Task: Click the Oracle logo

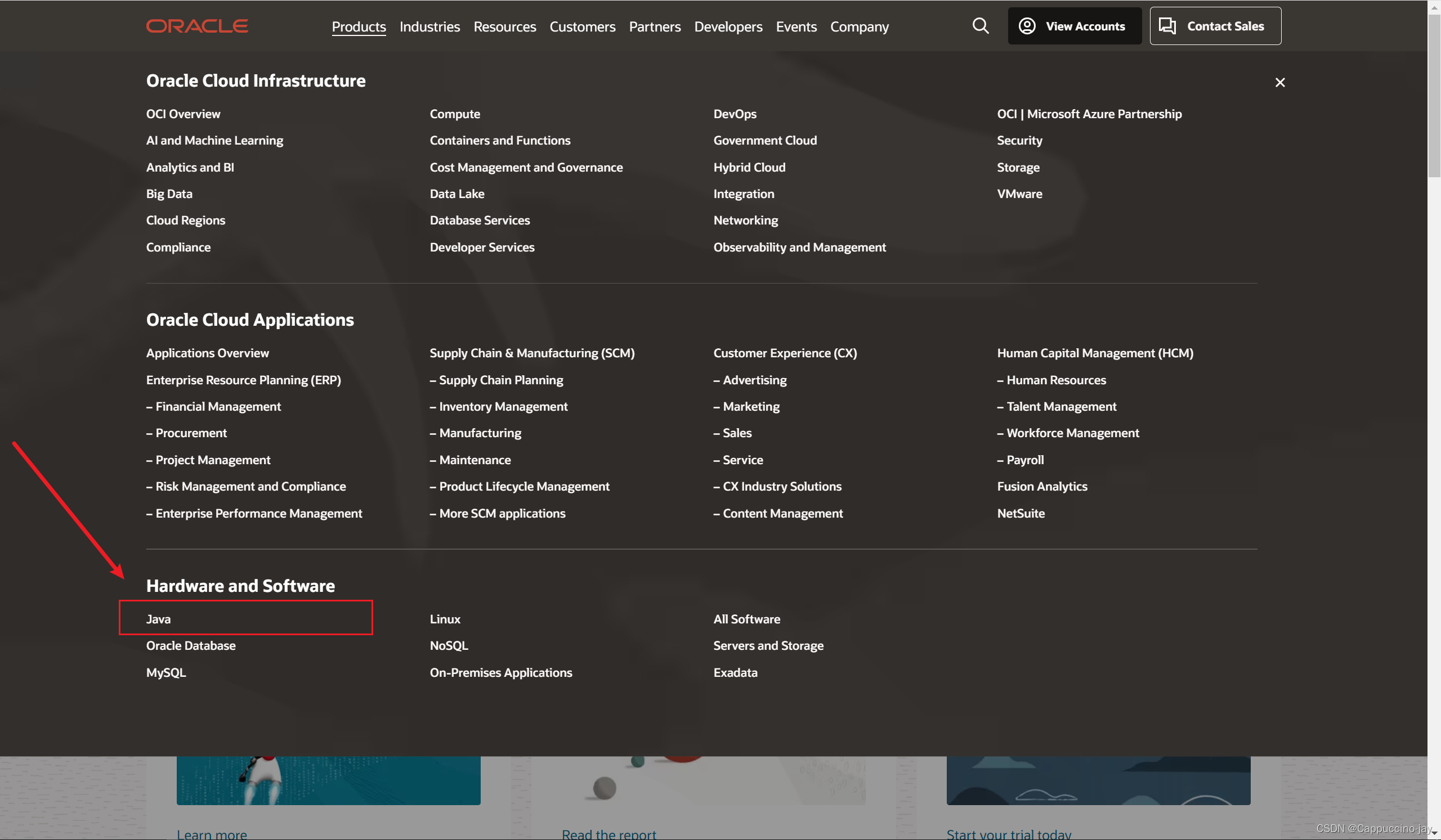Action: coord(196,26)
